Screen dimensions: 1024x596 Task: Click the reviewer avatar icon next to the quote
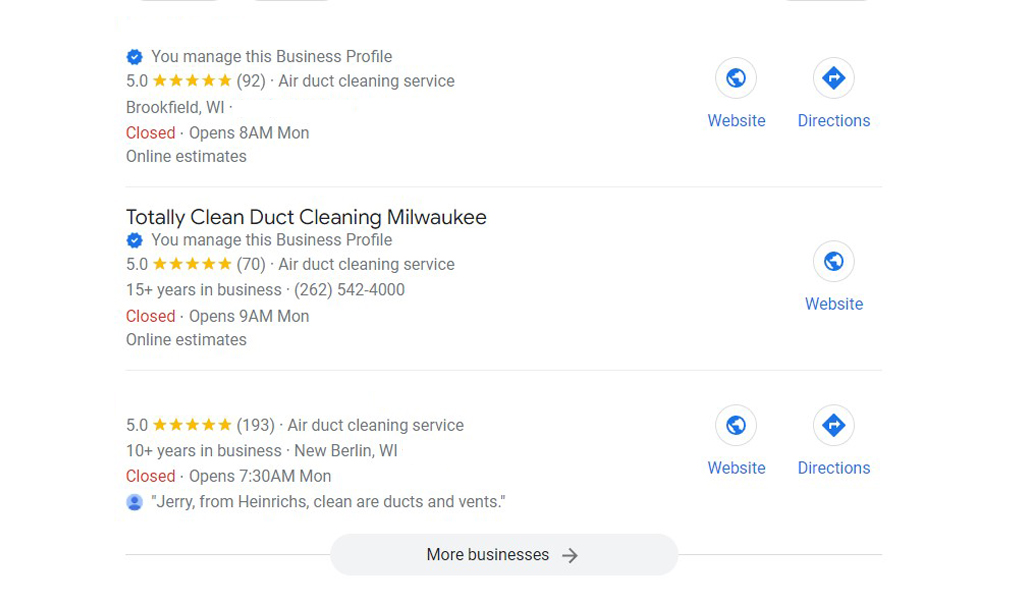pyautogui.click(x=134, y=502)
